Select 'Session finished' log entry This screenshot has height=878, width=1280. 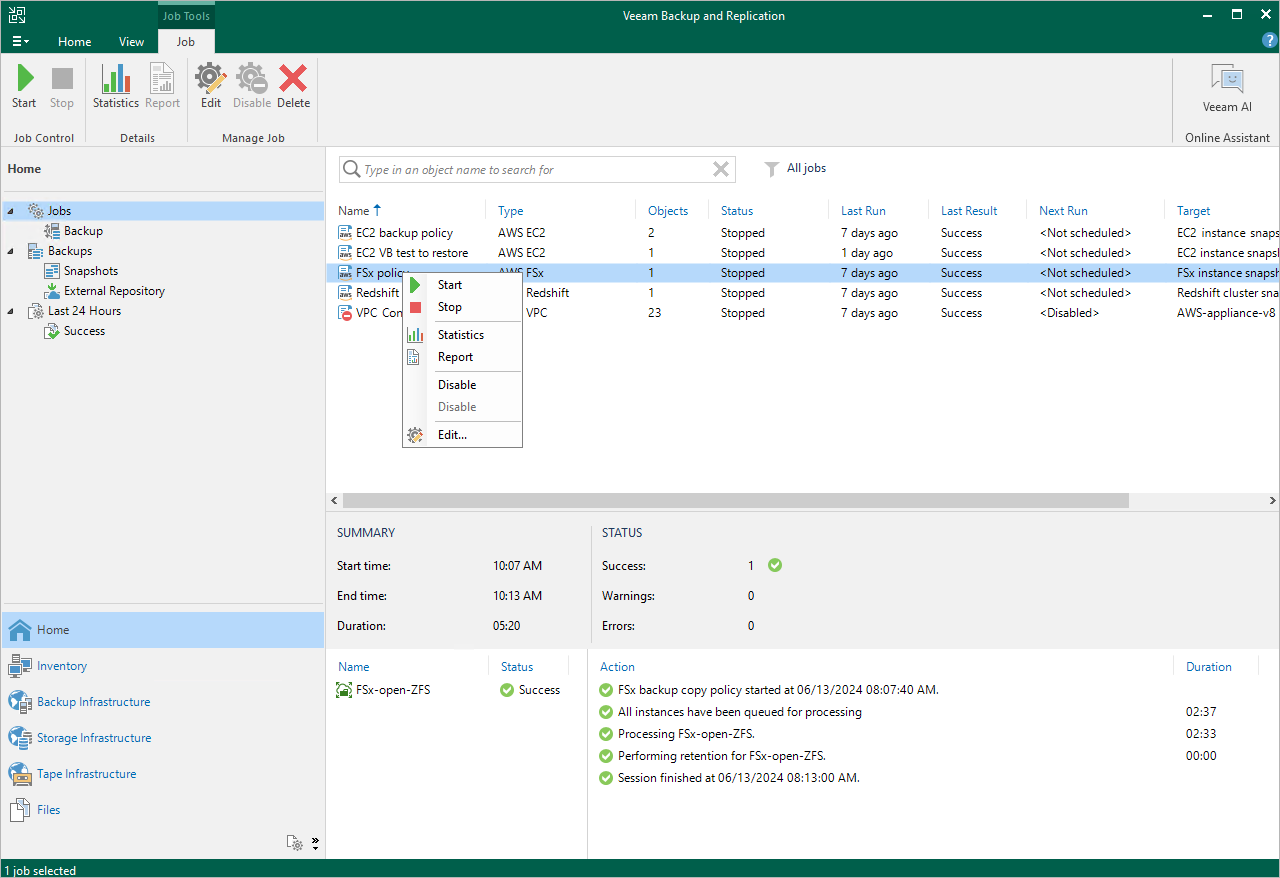coord(738,778)
